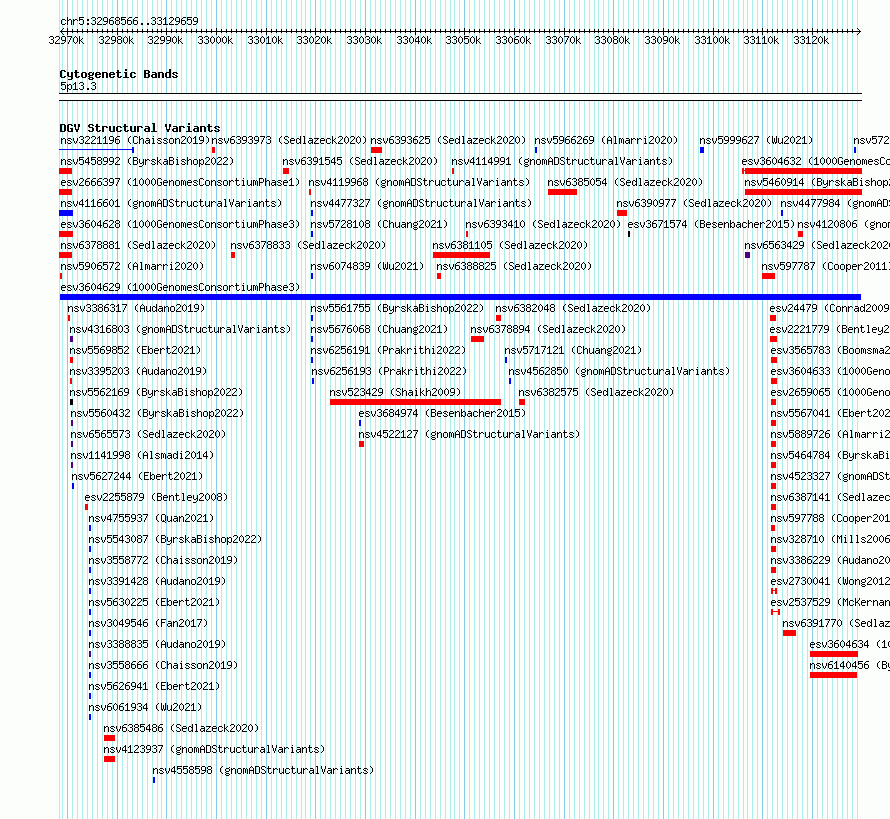Click the red bar under nsv597787

pyautogui.click(x=769, y=276)
